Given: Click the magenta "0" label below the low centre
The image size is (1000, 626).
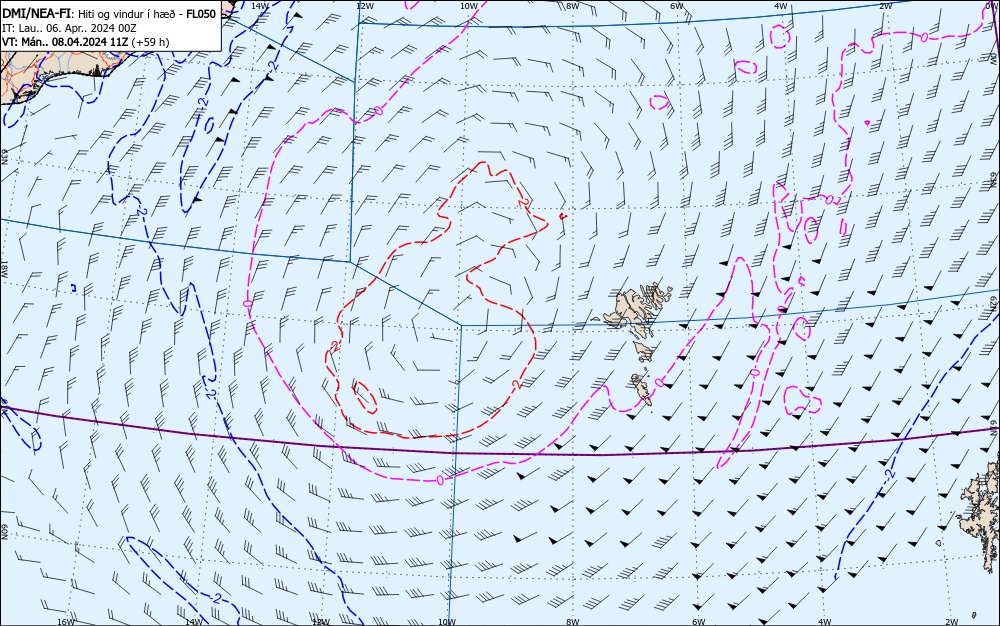Looking at the screenshot, I should coord(440,479).
